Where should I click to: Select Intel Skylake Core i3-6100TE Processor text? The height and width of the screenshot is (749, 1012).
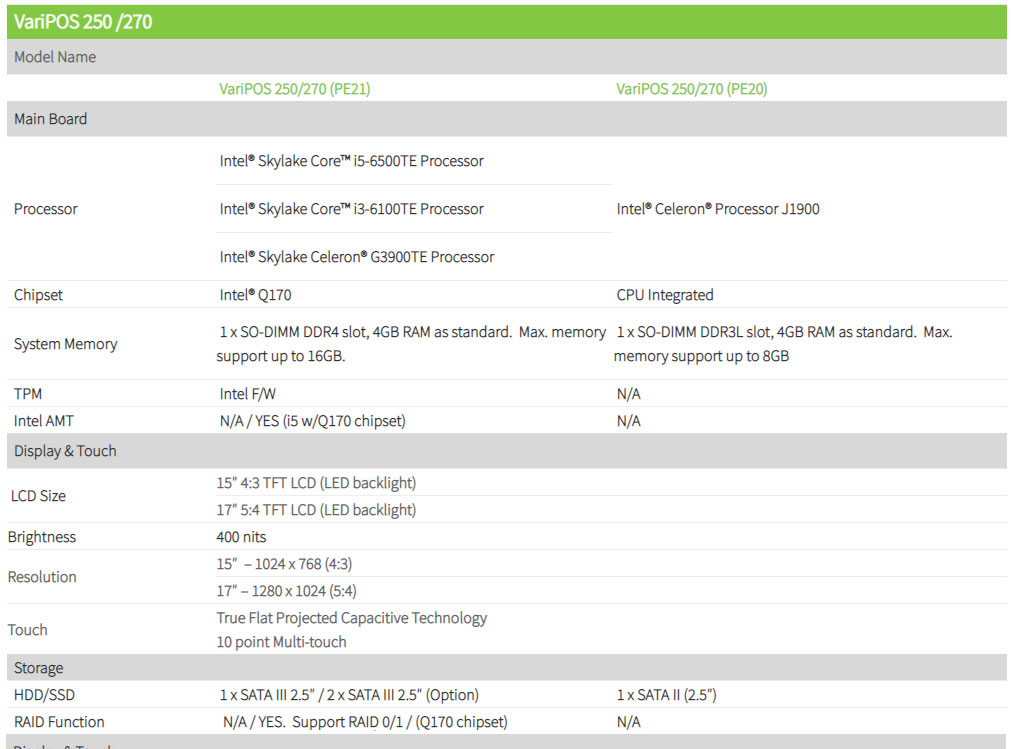pos(351,209)
